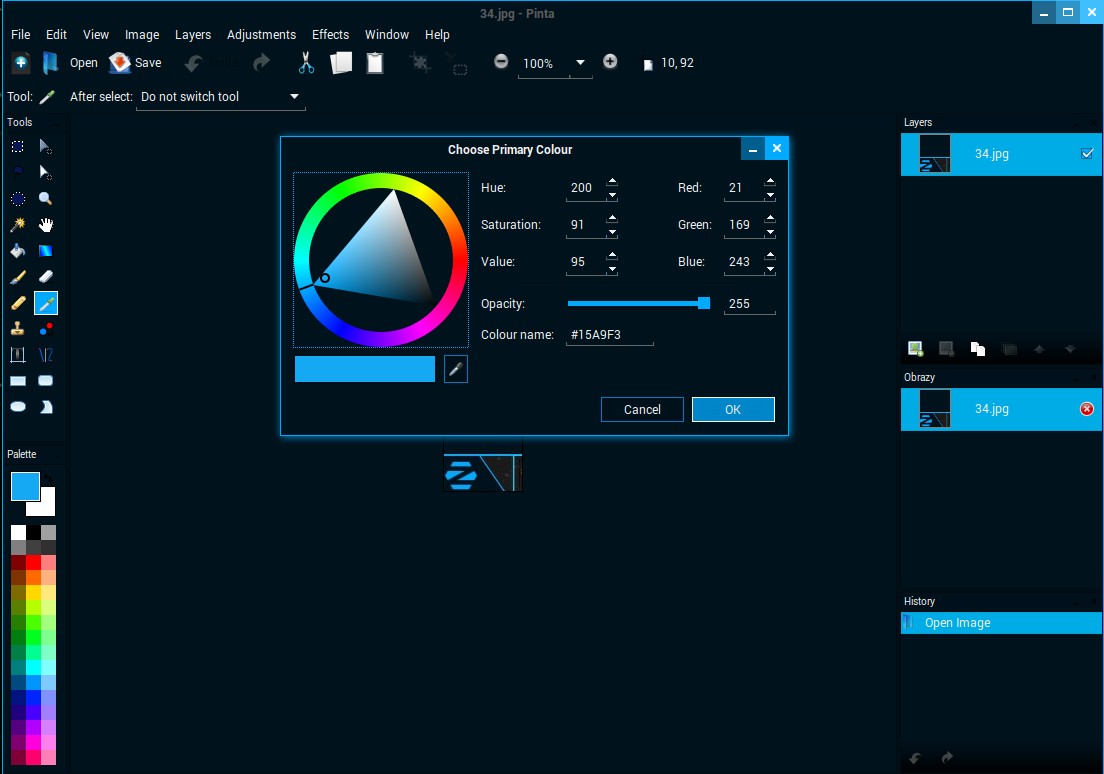The width and height of the screenshot is (1104, 774).
Task: Activate the Zoom magnifier tool
Action: click(x=46, y=198)
